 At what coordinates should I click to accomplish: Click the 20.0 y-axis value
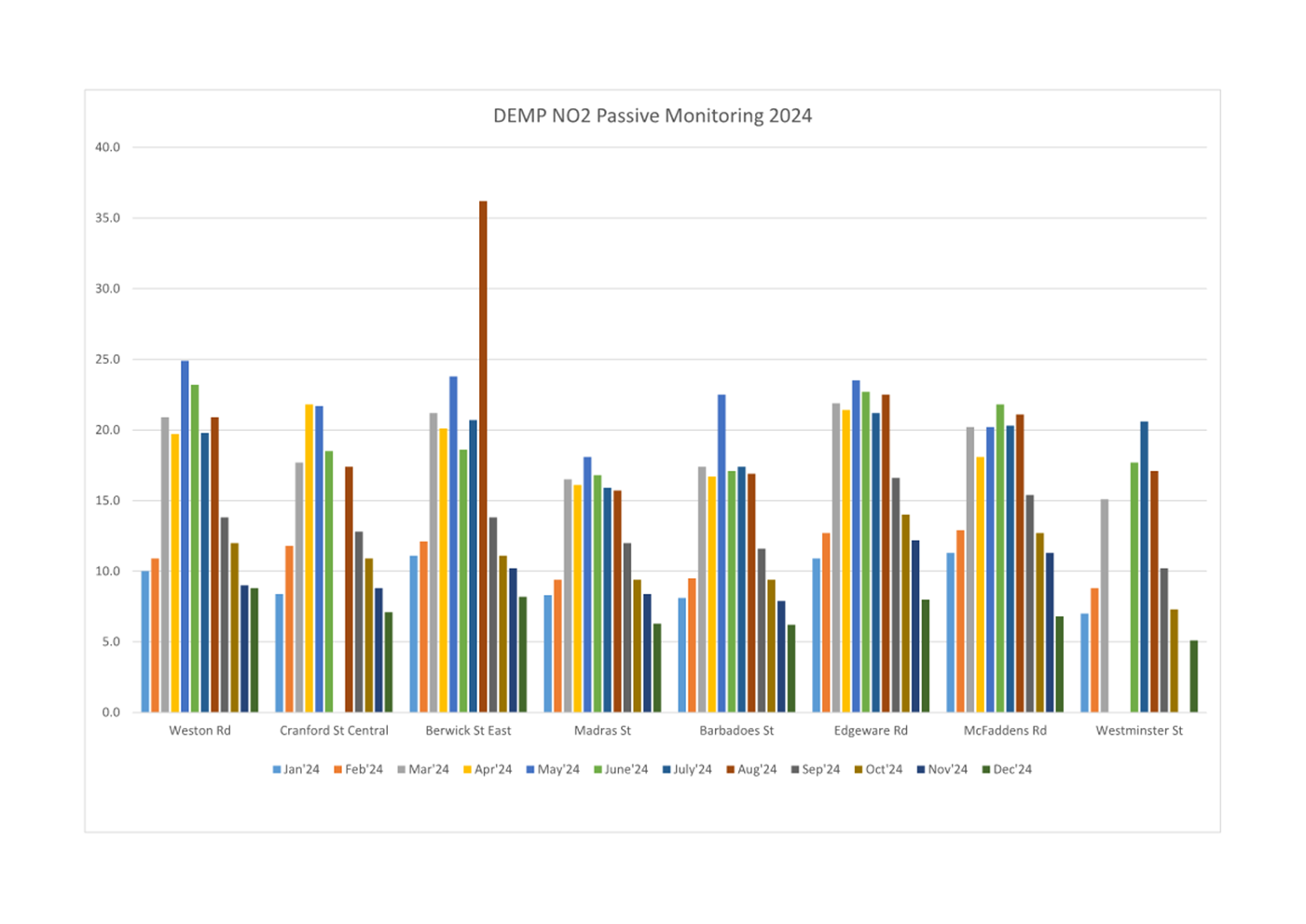click(107, 430)
